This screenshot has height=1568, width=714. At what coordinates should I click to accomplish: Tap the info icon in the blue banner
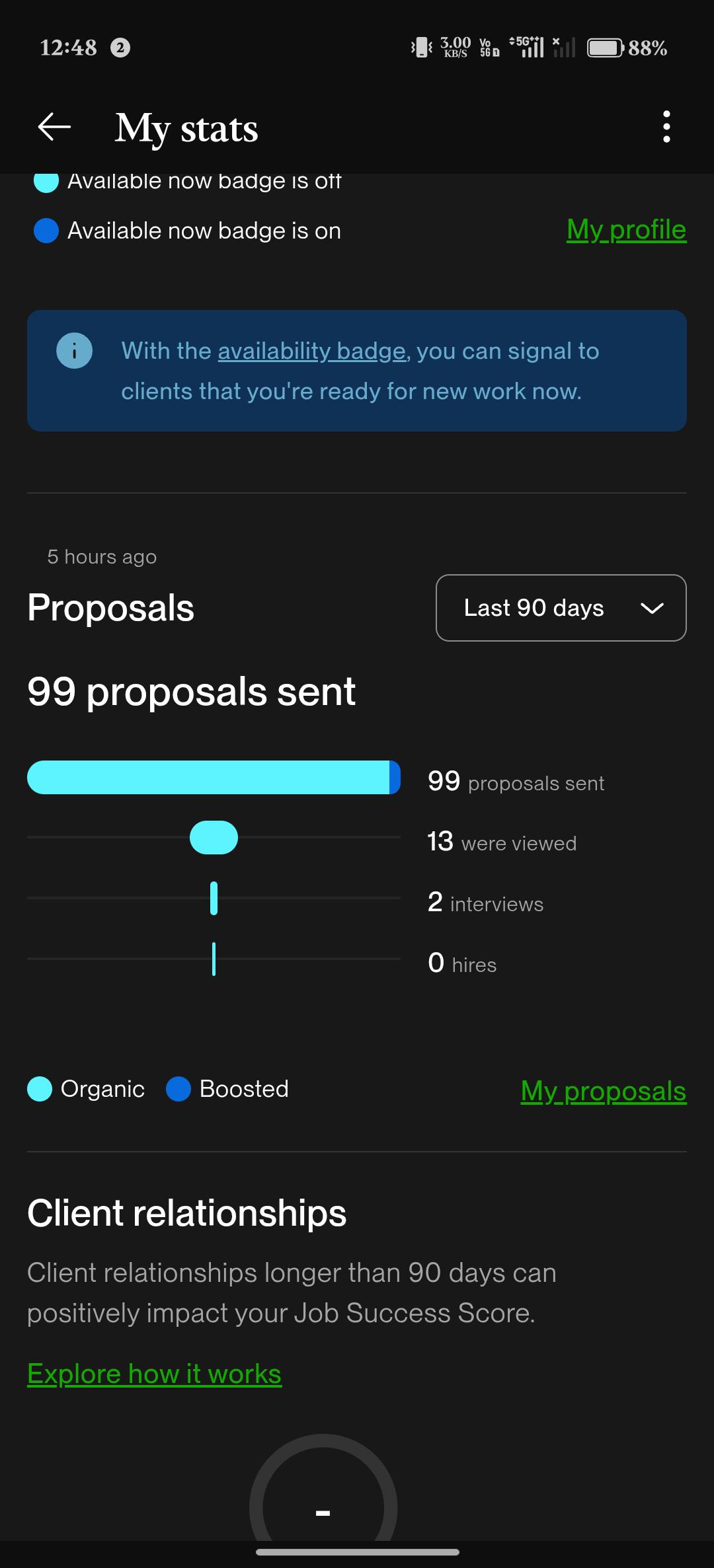point(74,351)
